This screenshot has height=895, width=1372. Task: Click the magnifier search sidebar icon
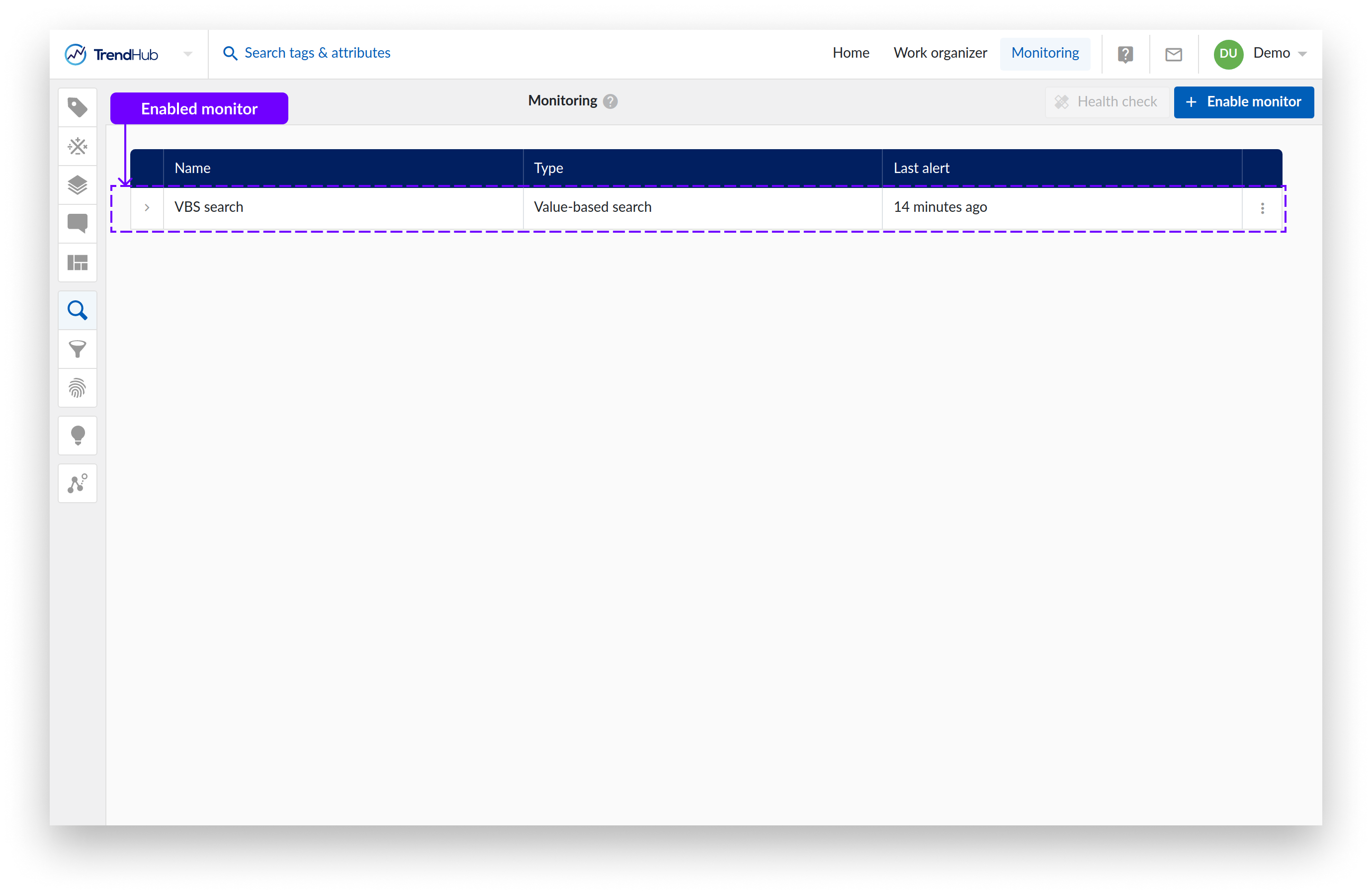point(77,311)
